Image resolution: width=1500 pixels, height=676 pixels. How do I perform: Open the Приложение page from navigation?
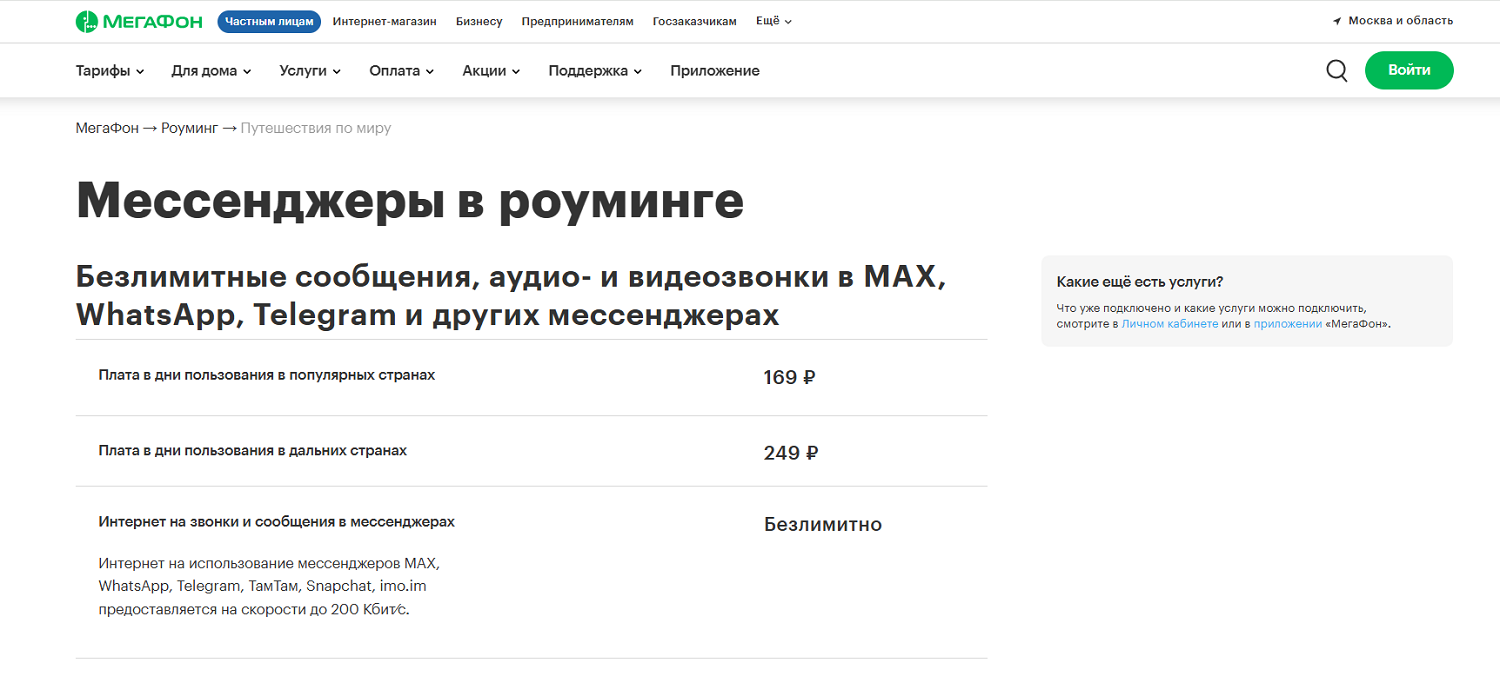click(715, 70)
